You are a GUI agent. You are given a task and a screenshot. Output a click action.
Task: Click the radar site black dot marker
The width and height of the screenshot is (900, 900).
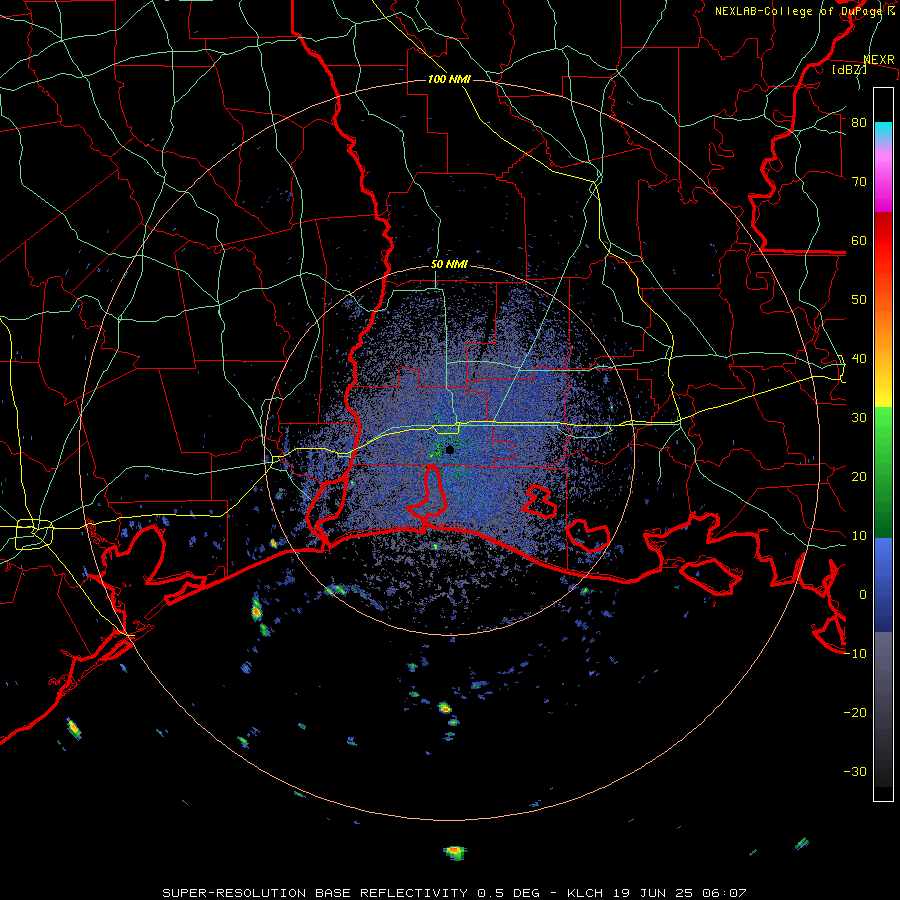coord(450,450)
